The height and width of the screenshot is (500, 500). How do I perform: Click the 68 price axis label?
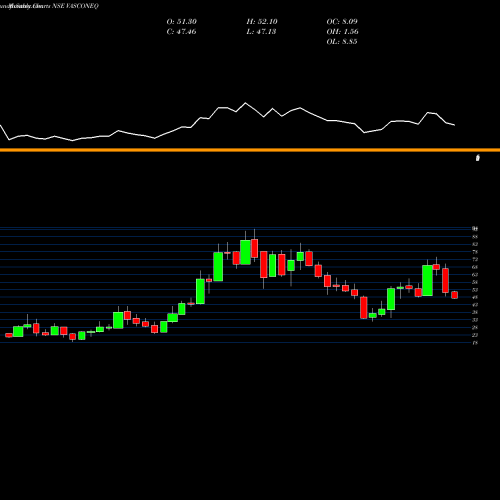[x=475, y=267]
